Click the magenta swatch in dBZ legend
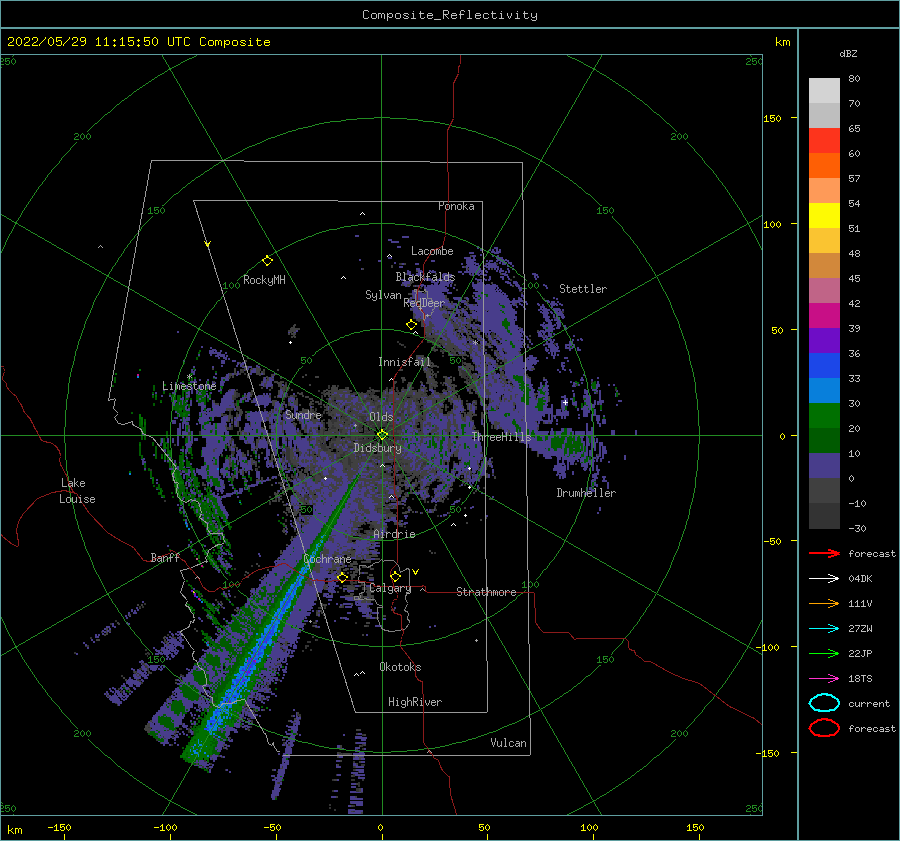The height and width of the screenshot is (841, 900). 824,315
